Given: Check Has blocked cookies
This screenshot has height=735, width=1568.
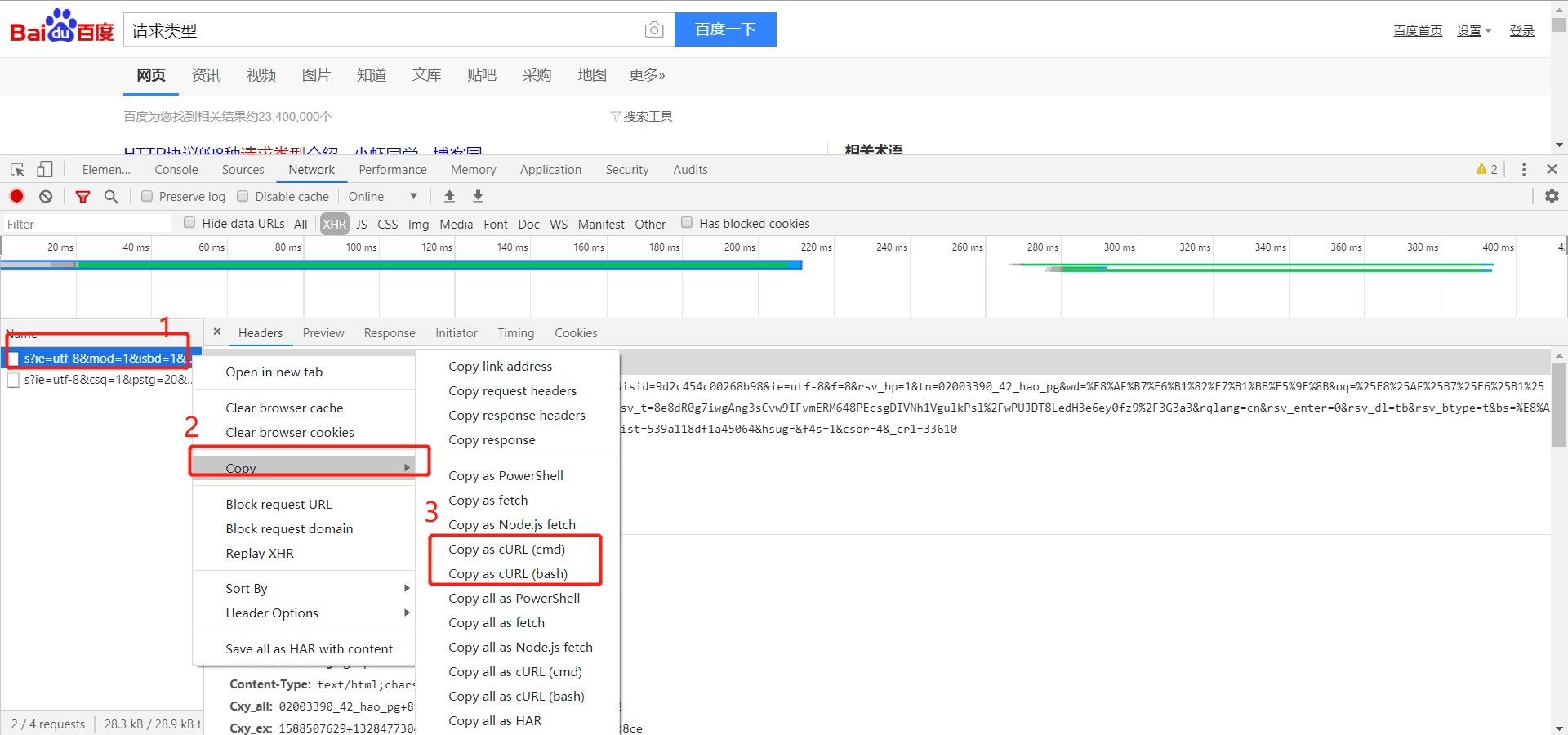Looking at the screenshot, I should (686, 222).
